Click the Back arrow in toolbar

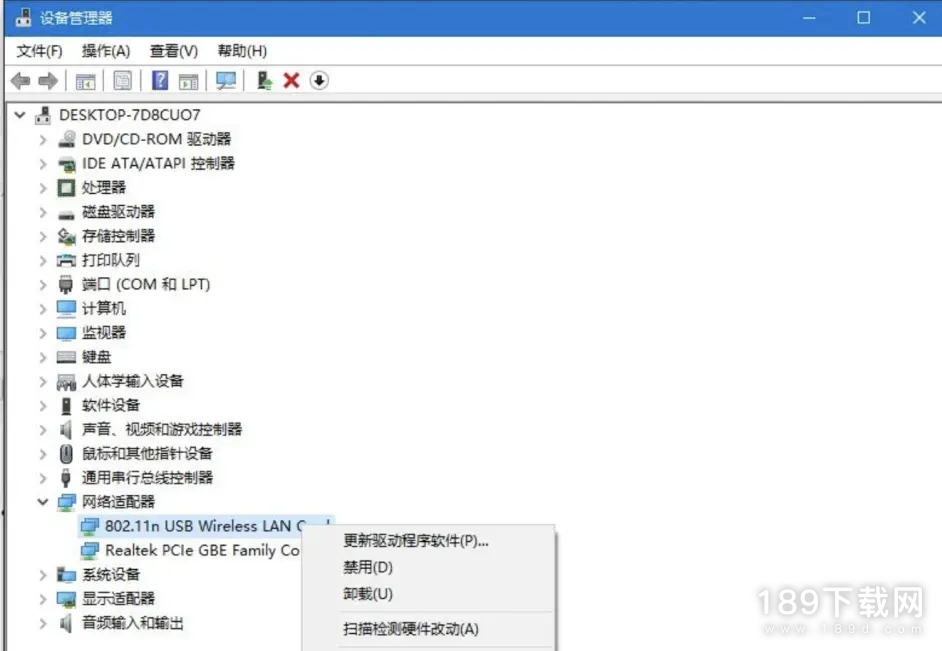click(x=20, y=81)
